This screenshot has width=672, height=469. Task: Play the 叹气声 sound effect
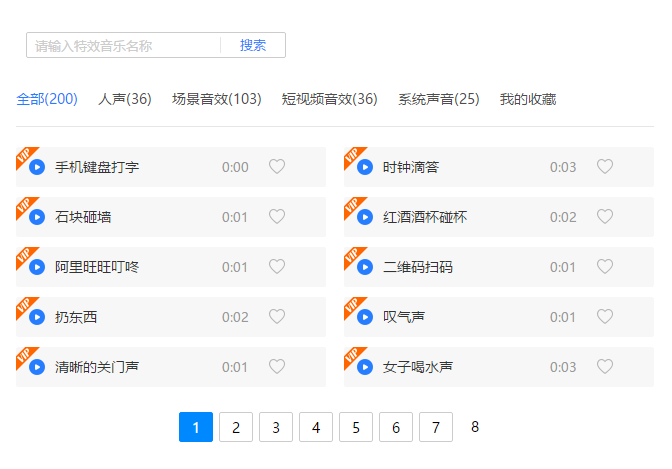pos(365,317)
